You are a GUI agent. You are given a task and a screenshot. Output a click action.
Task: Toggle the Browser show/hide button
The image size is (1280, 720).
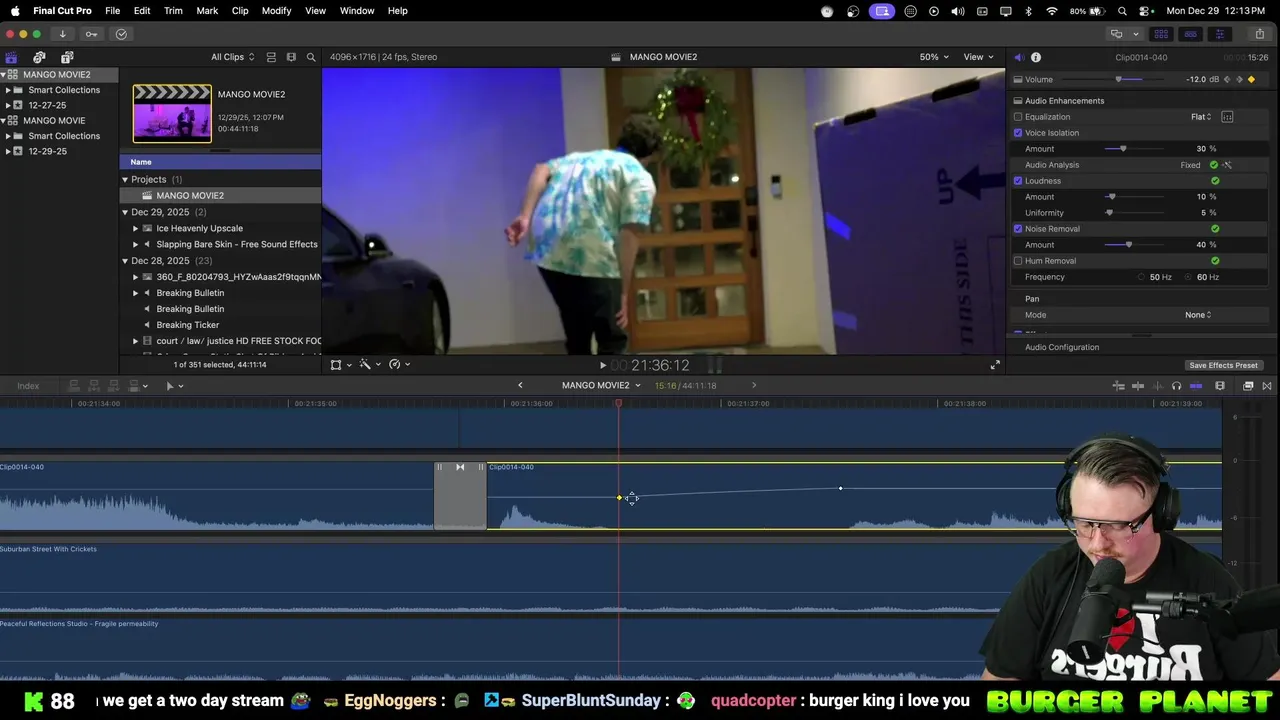(1161, 34)
